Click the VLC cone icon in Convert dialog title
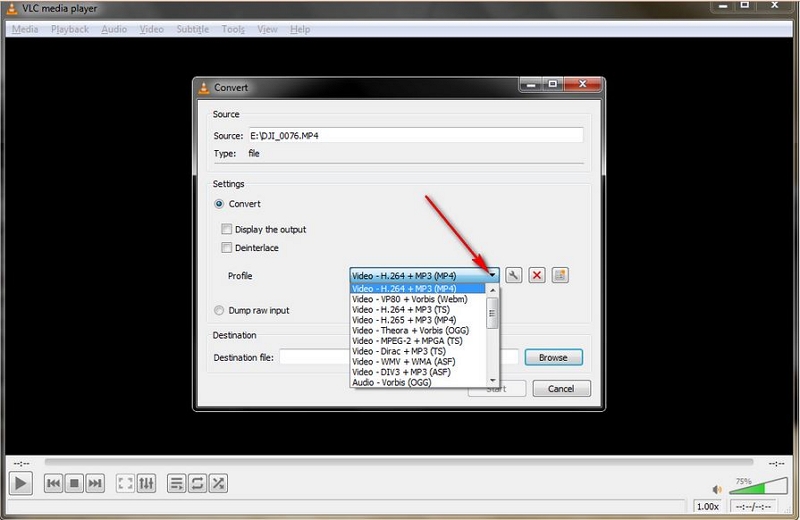This screenshot has width=800, height=520. point(204,88)
